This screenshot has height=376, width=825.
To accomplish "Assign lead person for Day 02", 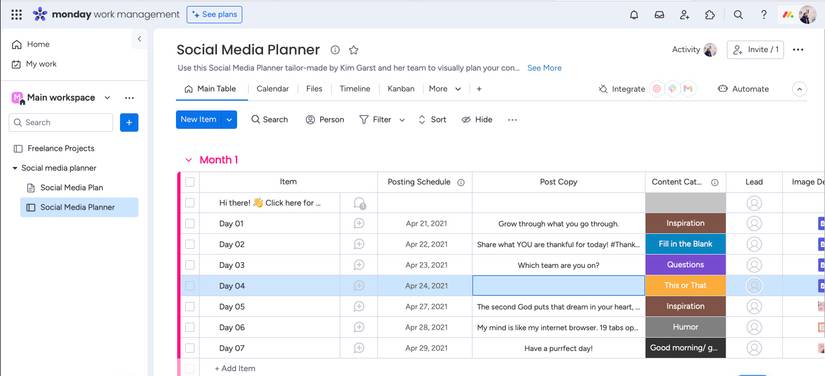I will 754,244.
